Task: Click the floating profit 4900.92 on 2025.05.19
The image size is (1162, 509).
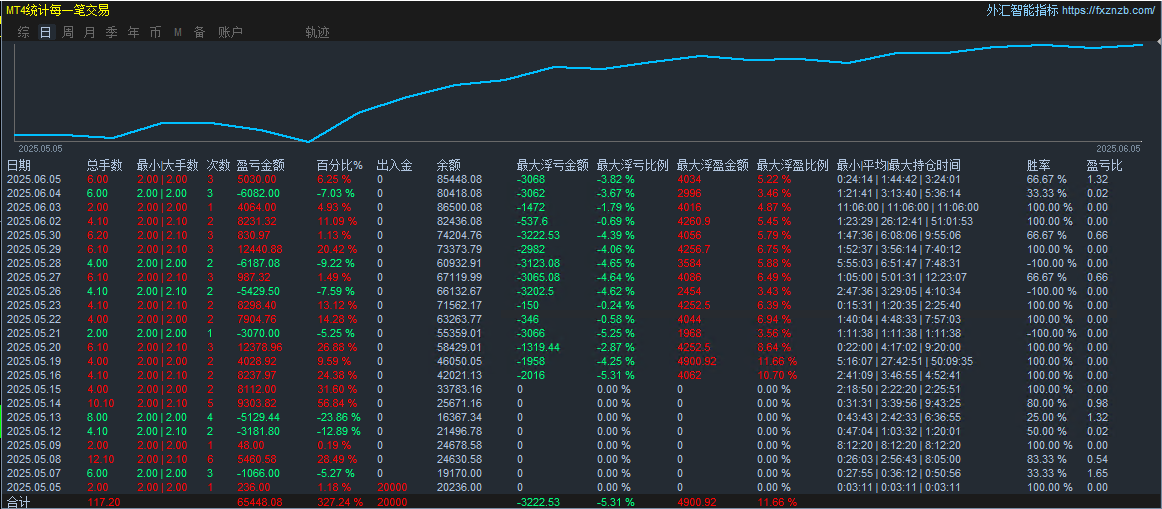Action: click(698, 361)
